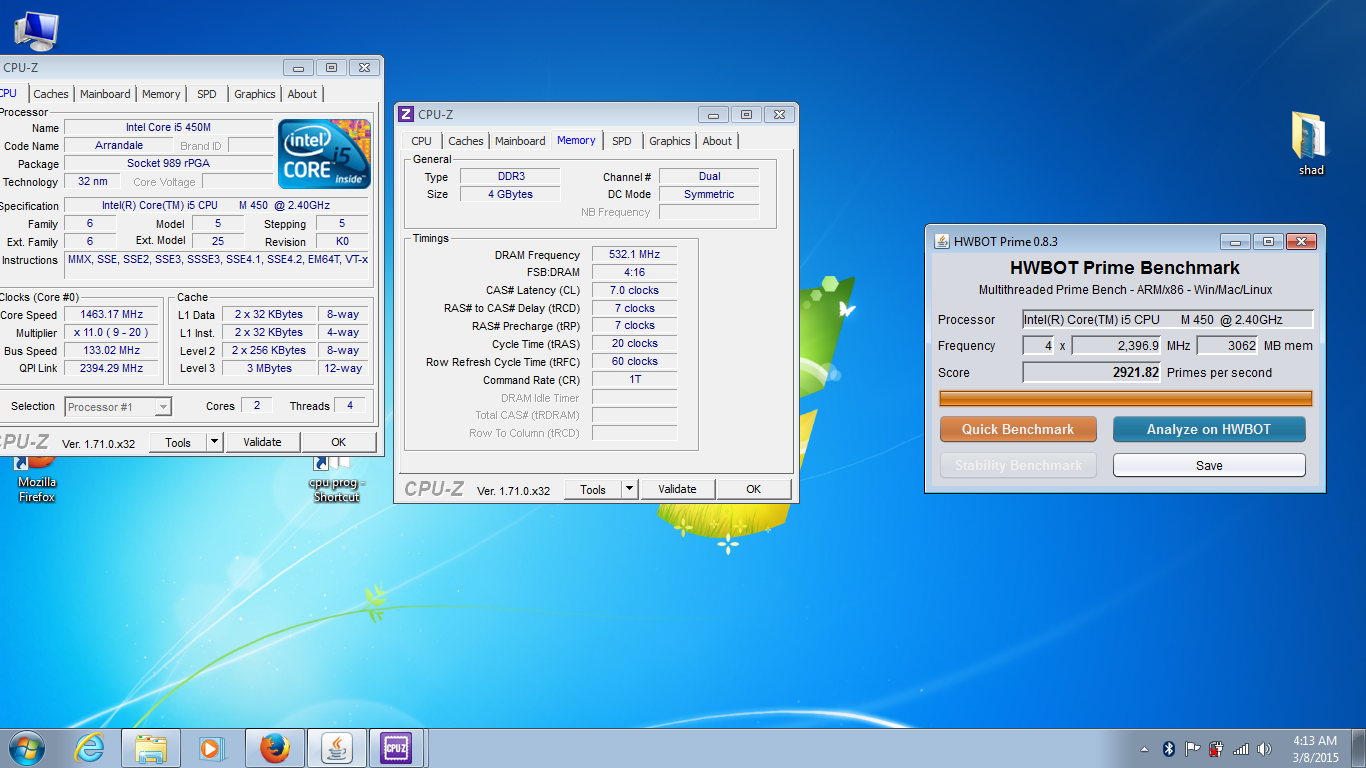Open Internet Explorer from the taskbar
The image size is (1366, 768).
90,748
